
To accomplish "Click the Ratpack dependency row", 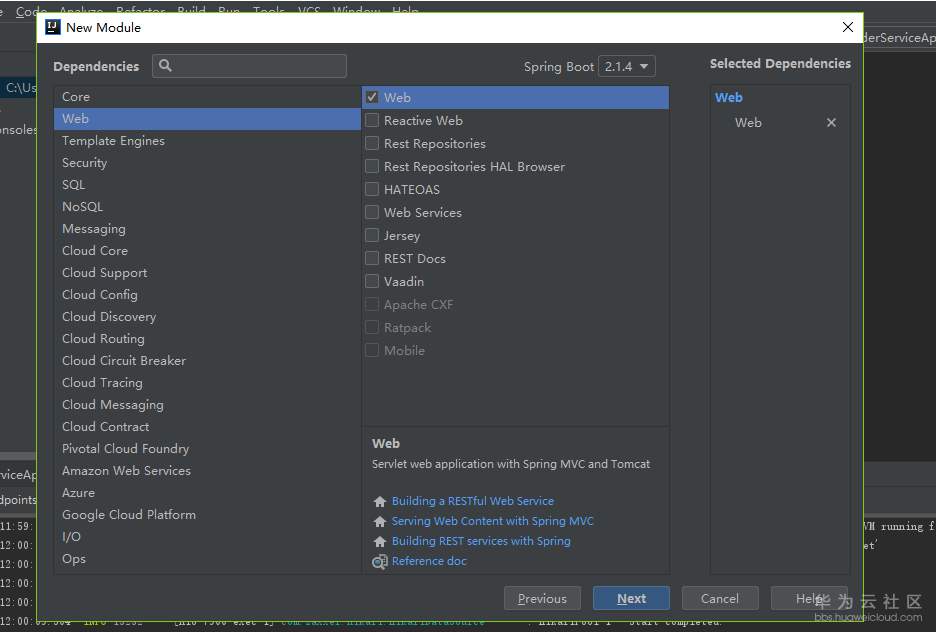I will (x=516, y=328).
